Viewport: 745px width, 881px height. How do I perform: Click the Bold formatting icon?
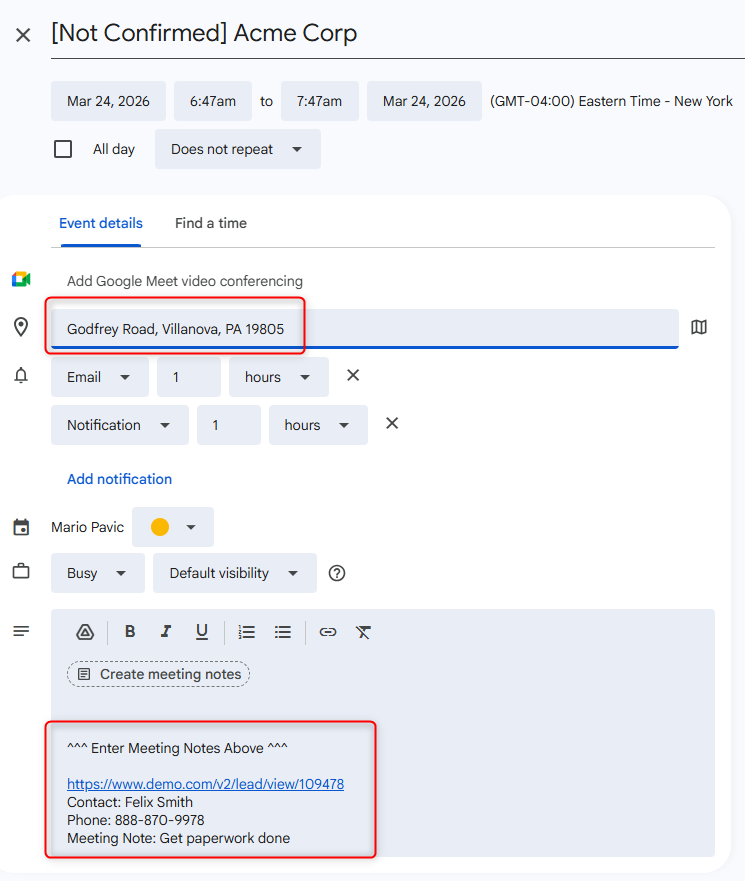pyautogui.click(x=130, y=632)
